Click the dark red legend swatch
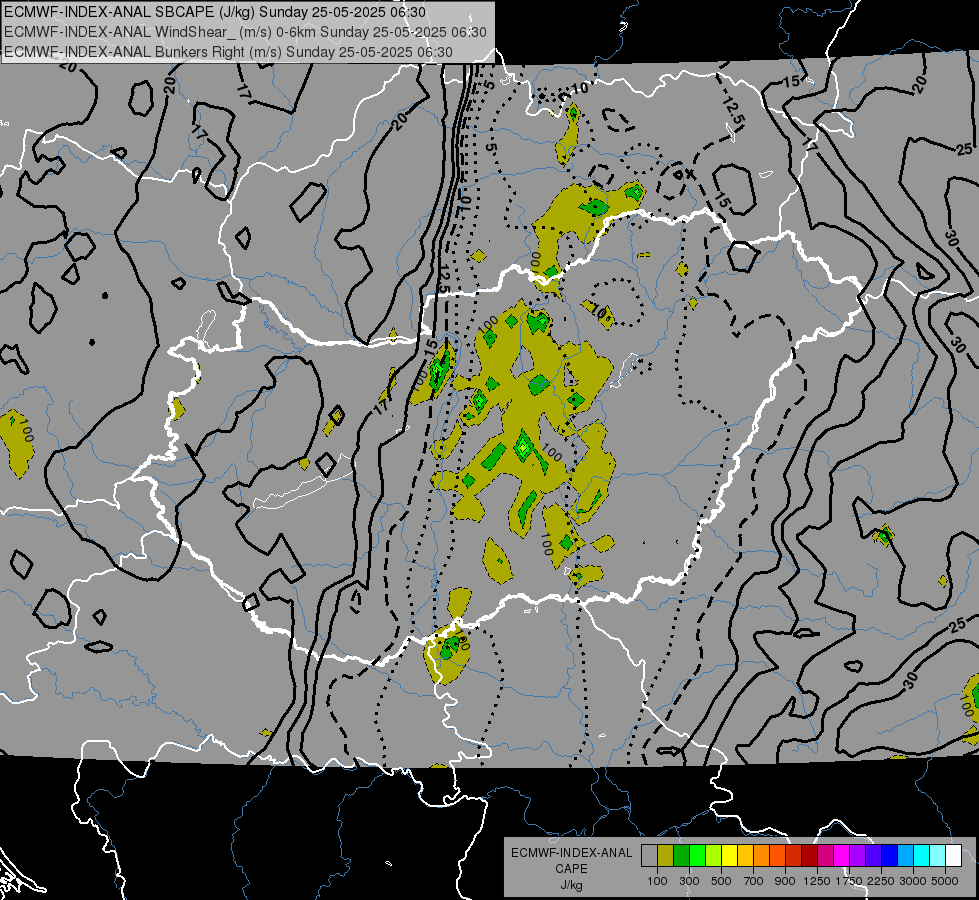Viewport: 979px width, 900px height. (x=810, y=855)
